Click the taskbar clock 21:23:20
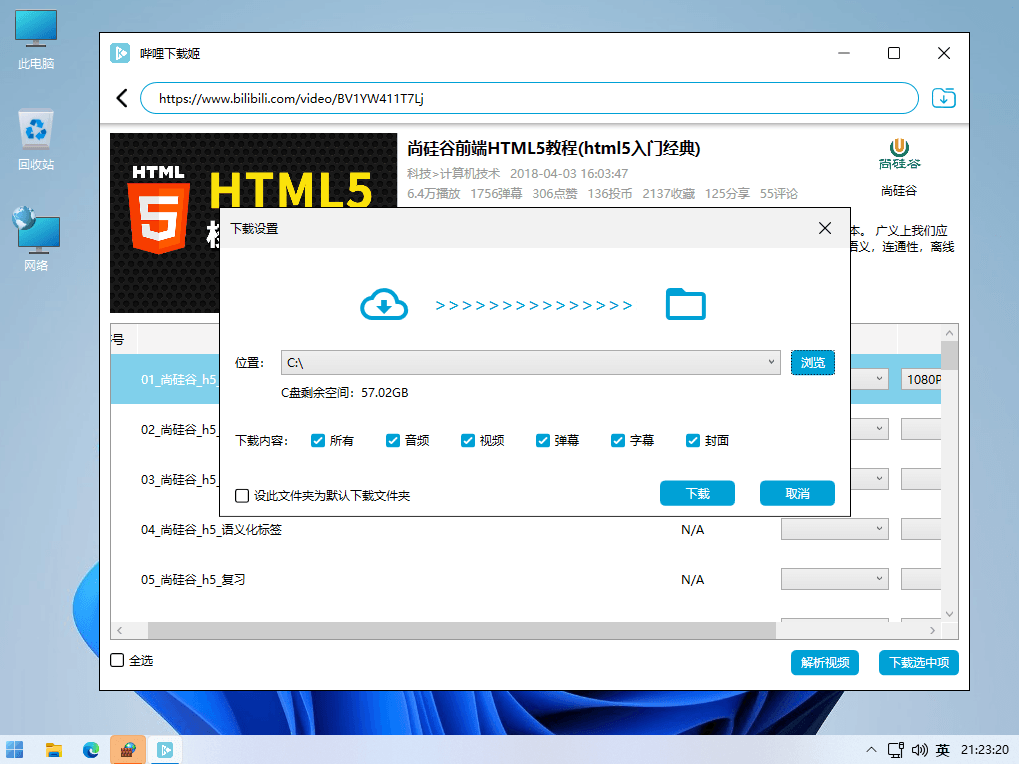 point(985,750)
